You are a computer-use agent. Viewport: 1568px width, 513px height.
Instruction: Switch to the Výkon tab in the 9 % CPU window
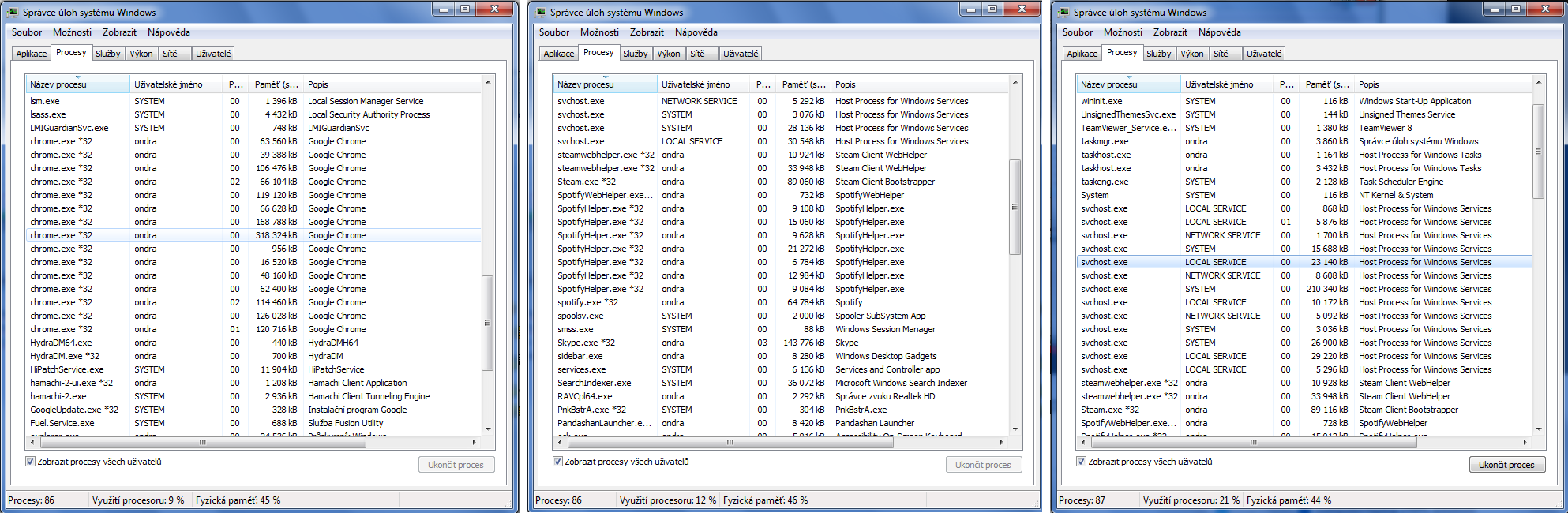click(x=141, y=54)
